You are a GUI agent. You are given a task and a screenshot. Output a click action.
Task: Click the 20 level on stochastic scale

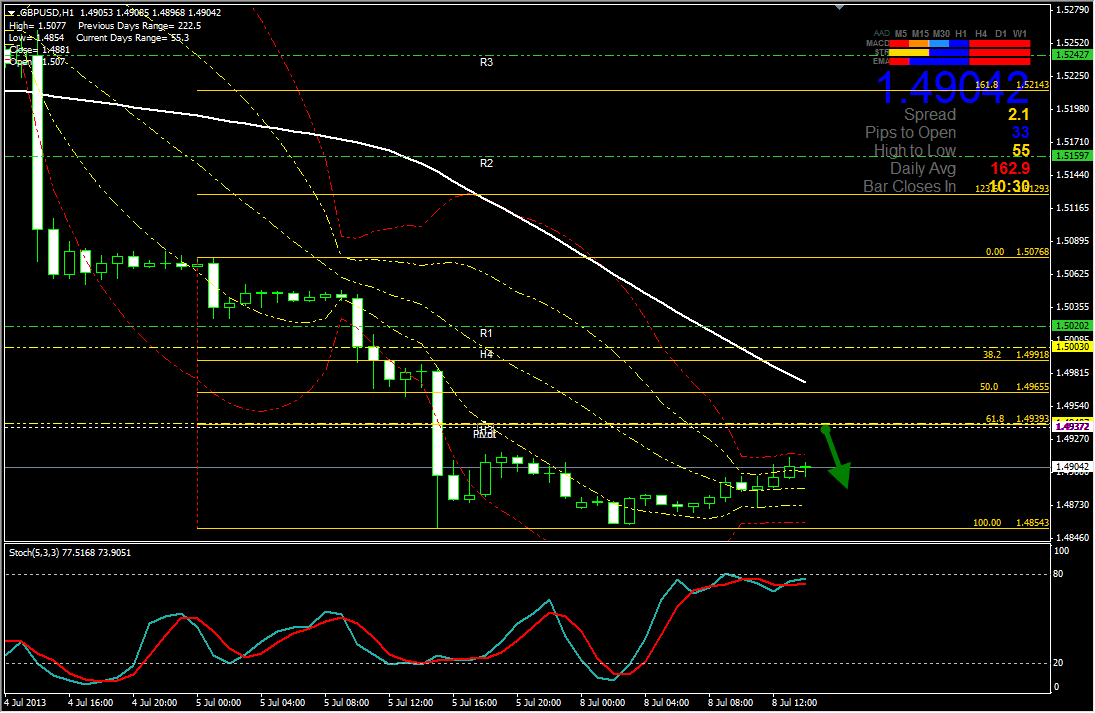click(x=1058, y=663)
